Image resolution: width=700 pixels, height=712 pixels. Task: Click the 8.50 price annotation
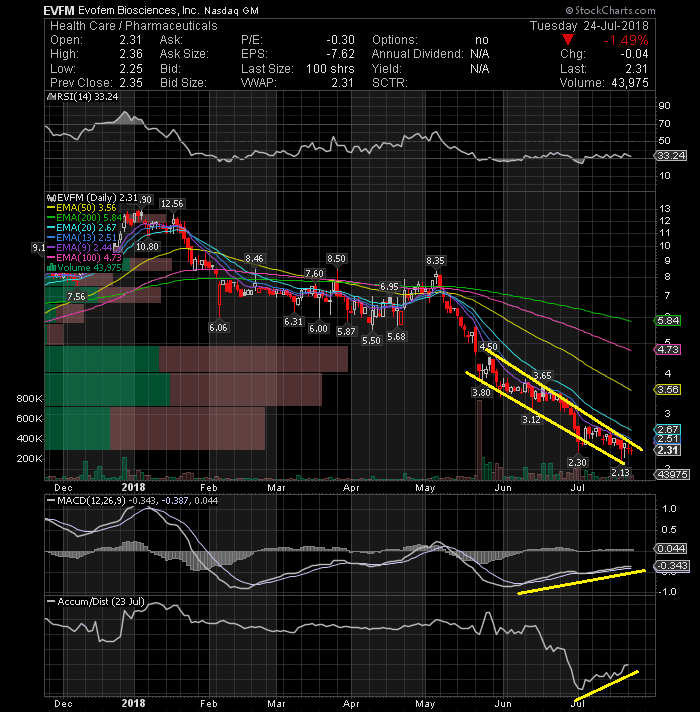336,258
